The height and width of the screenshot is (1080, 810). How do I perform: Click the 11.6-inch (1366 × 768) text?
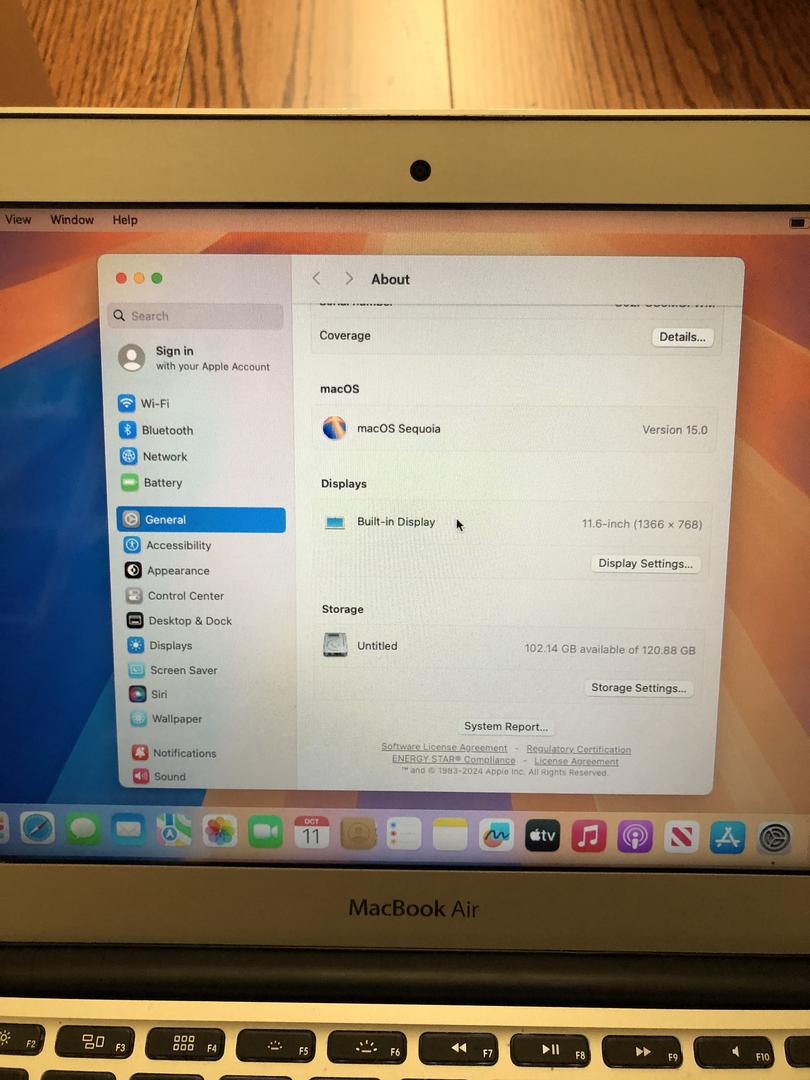tap(642, 524)
